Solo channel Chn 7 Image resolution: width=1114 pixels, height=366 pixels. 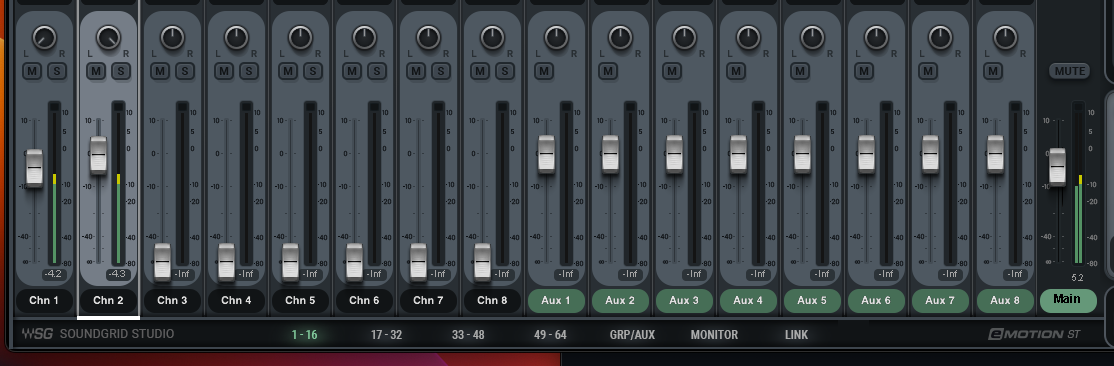click(x=440, y=71)
